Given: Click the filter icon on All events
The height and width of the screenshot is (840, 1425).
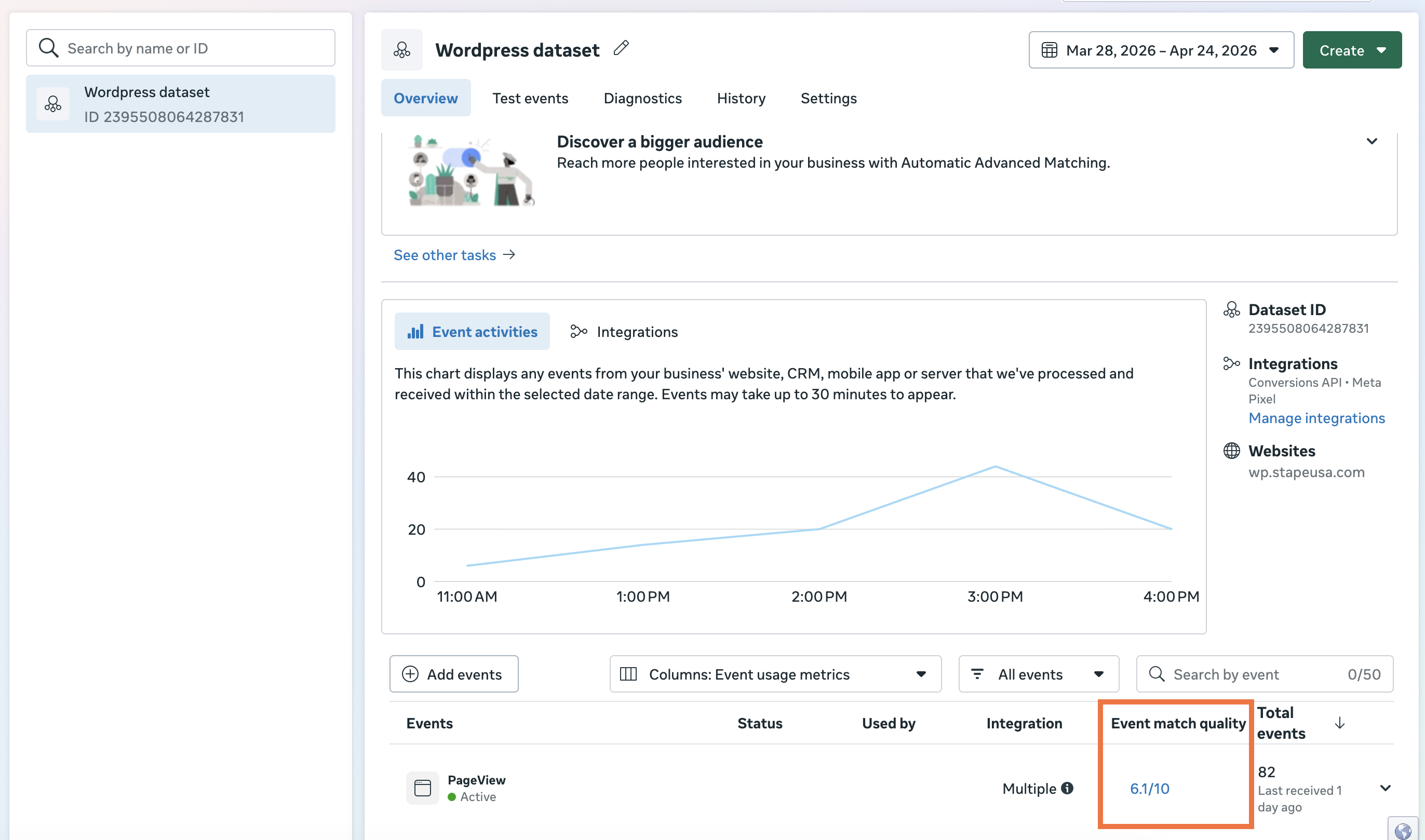Looking at the screenshot, I should [x=977, y=674].
